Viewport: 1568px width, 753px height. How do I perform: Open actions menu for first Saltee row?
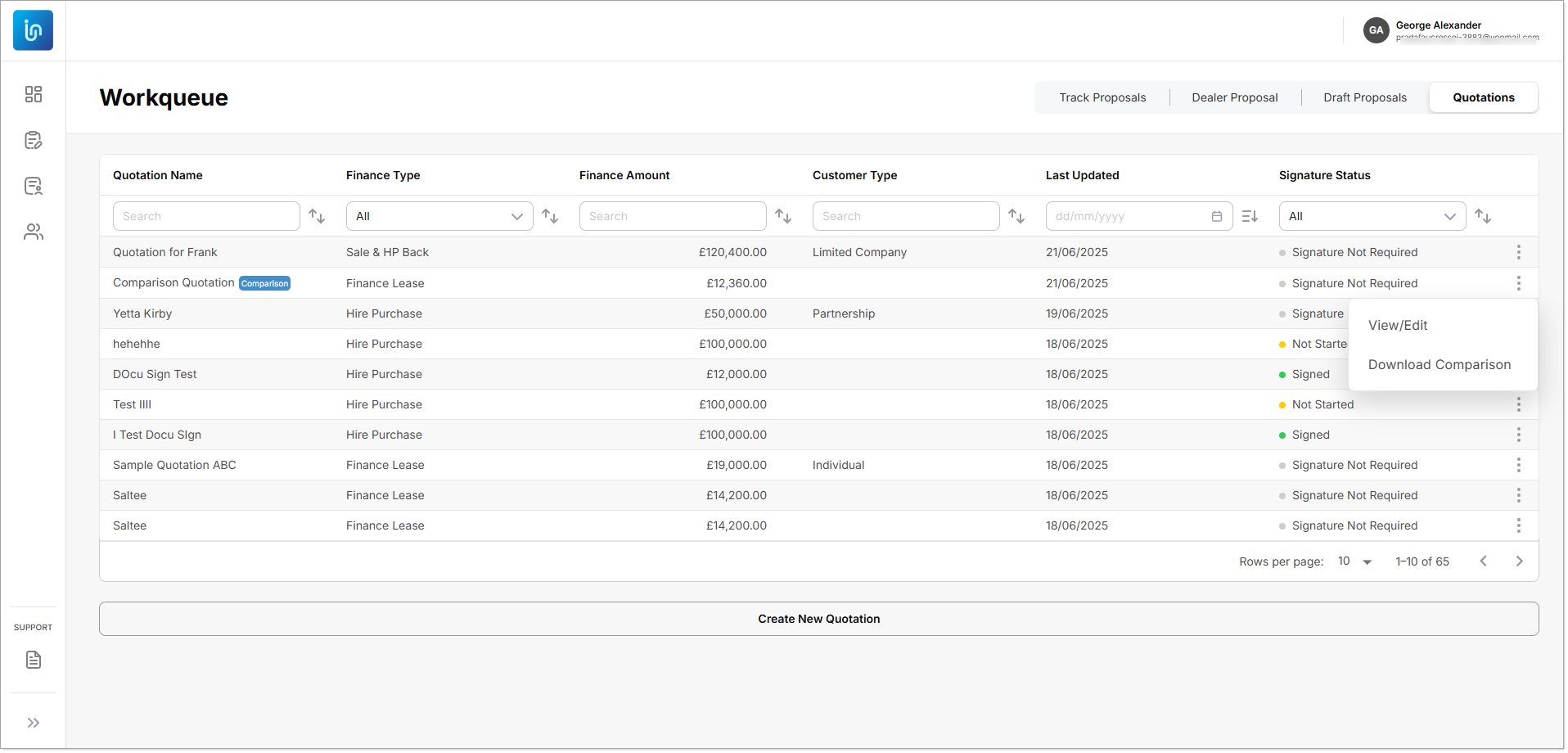[1519, 495]
